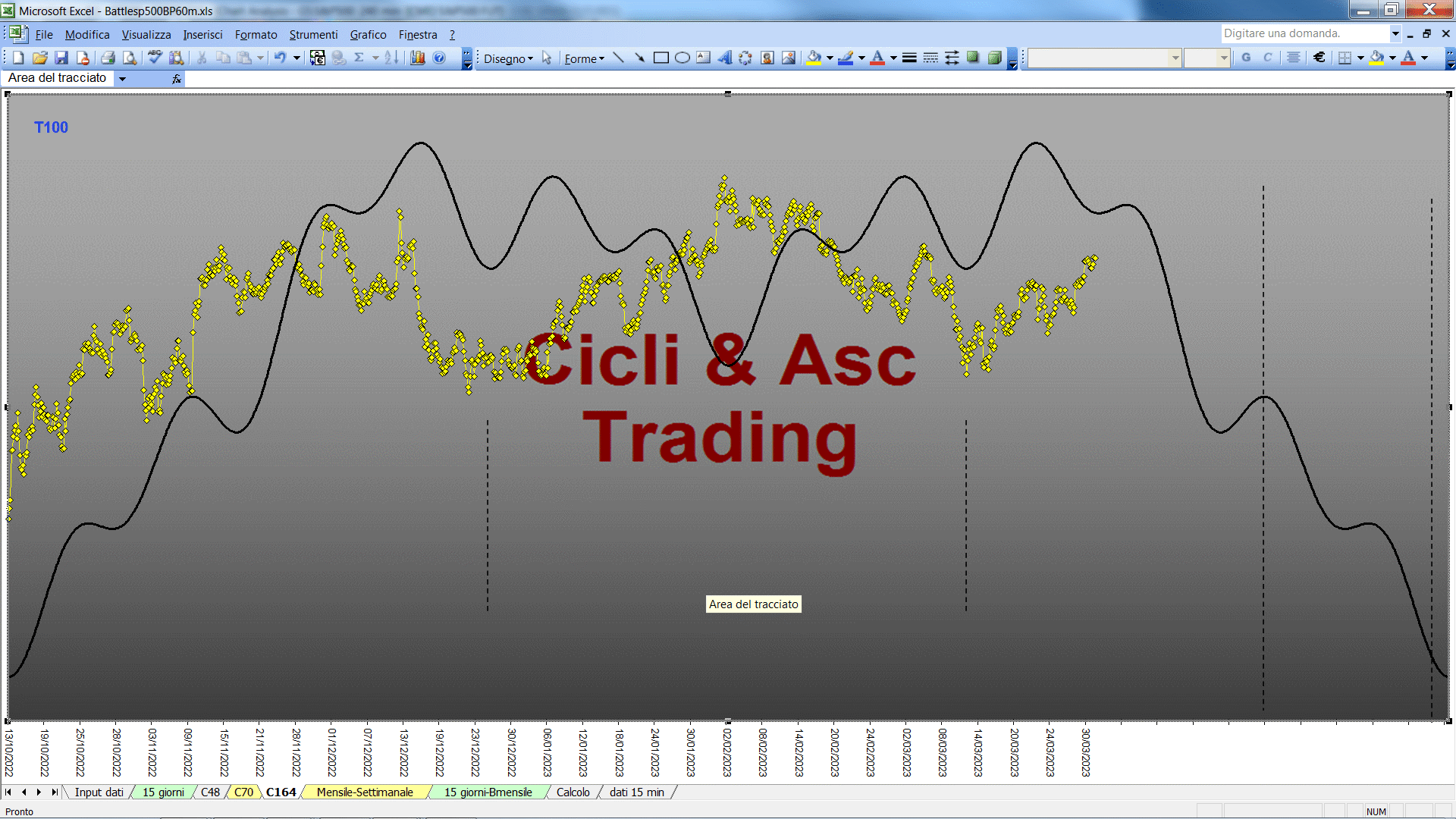The height and width of the screenshot is (819, 1456).
Task: Insert WordArt from Drawing toolbar
Action: pyautogui.click(x=724, y=58)
